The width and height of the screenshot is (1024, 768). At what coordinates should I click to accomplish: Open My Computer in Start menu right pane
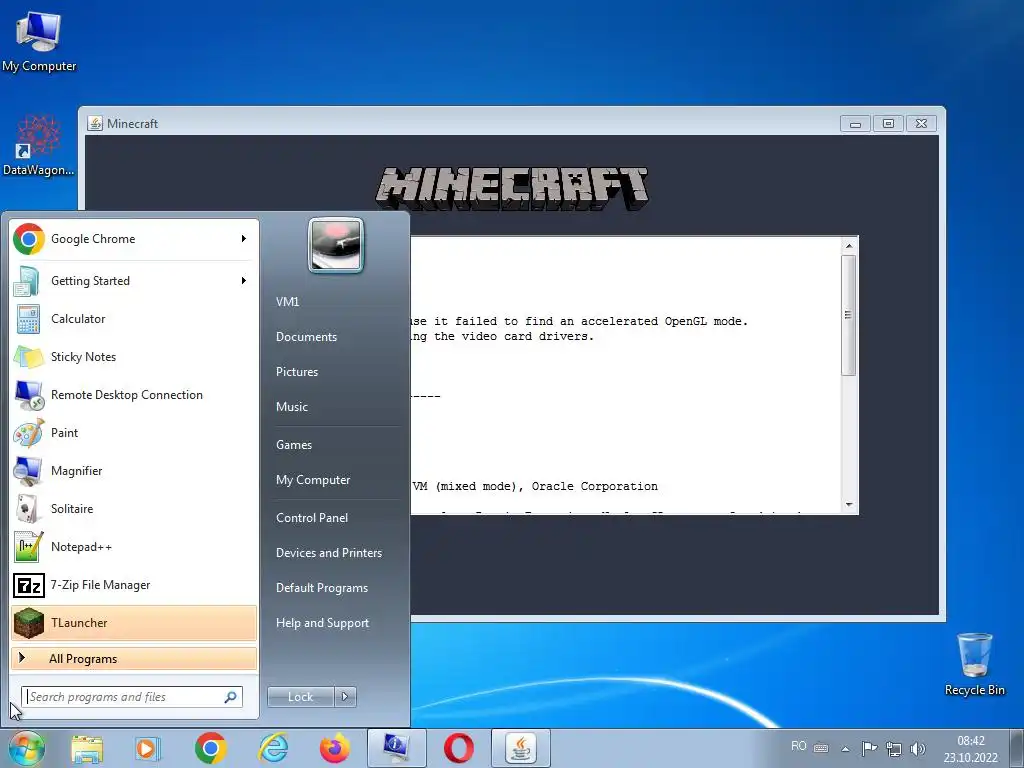pyautogui.click(x=313, y=480)
